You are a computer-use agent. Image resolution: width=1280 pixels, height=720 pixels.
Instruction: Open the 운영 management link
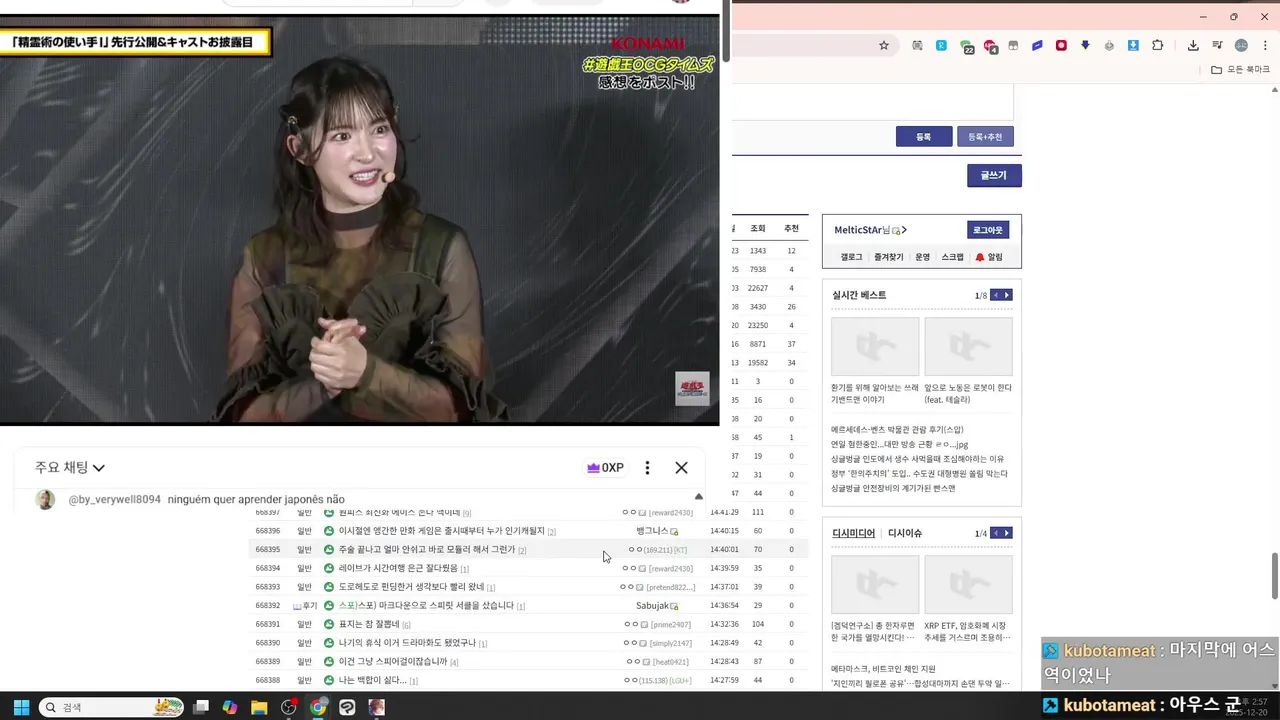click(922, 257)
